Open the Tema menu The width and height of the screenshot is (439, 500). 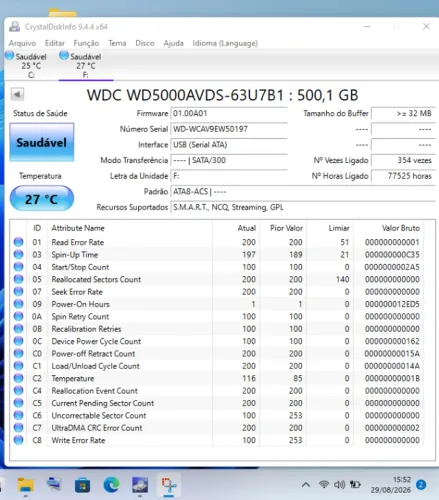point(117,43)
